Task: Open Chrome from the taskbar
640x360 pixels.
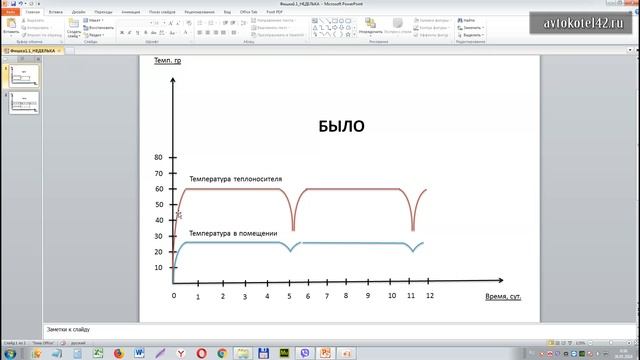Action: 222,353
